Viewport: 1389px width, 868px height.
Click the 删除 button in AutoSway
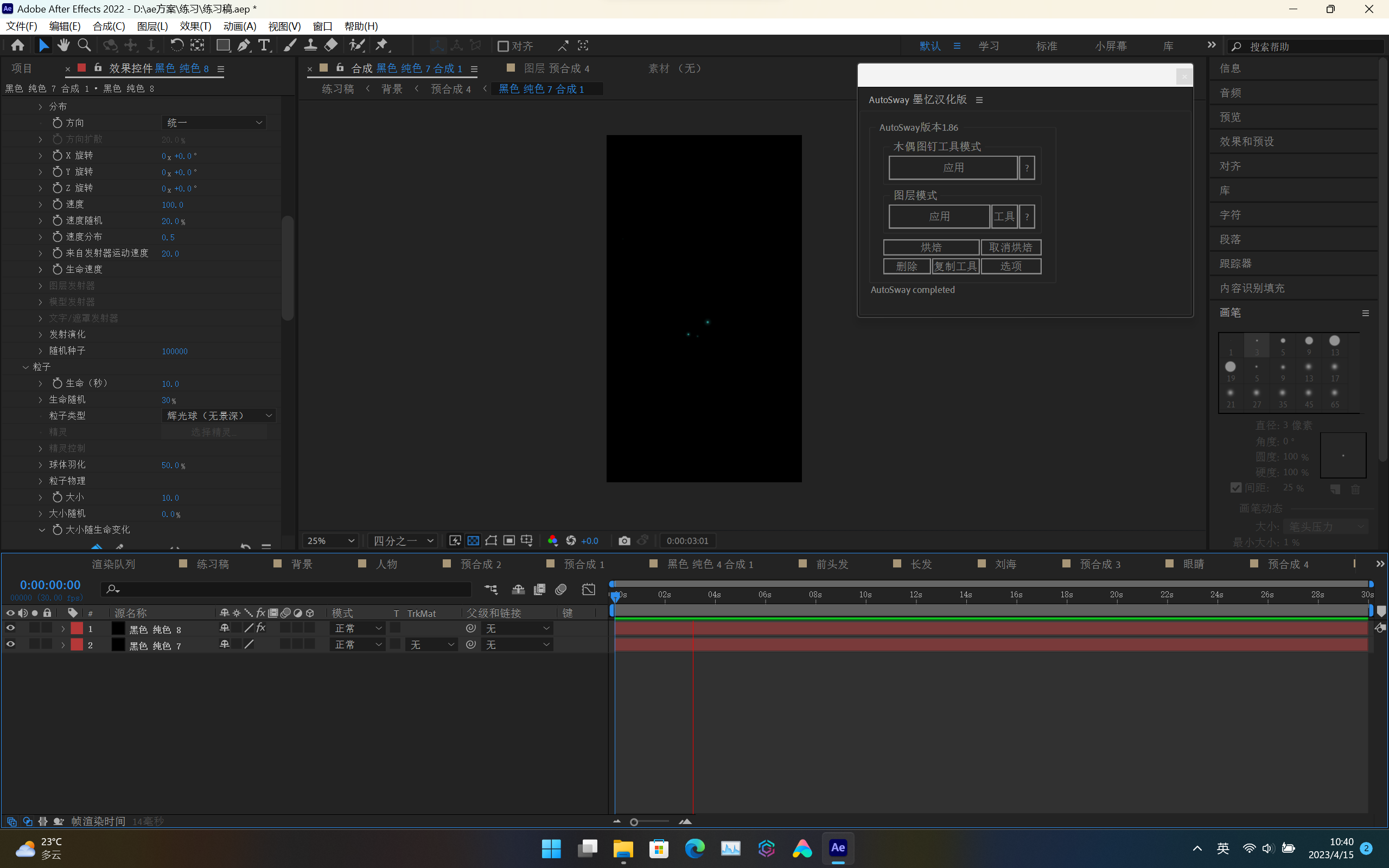906,266
